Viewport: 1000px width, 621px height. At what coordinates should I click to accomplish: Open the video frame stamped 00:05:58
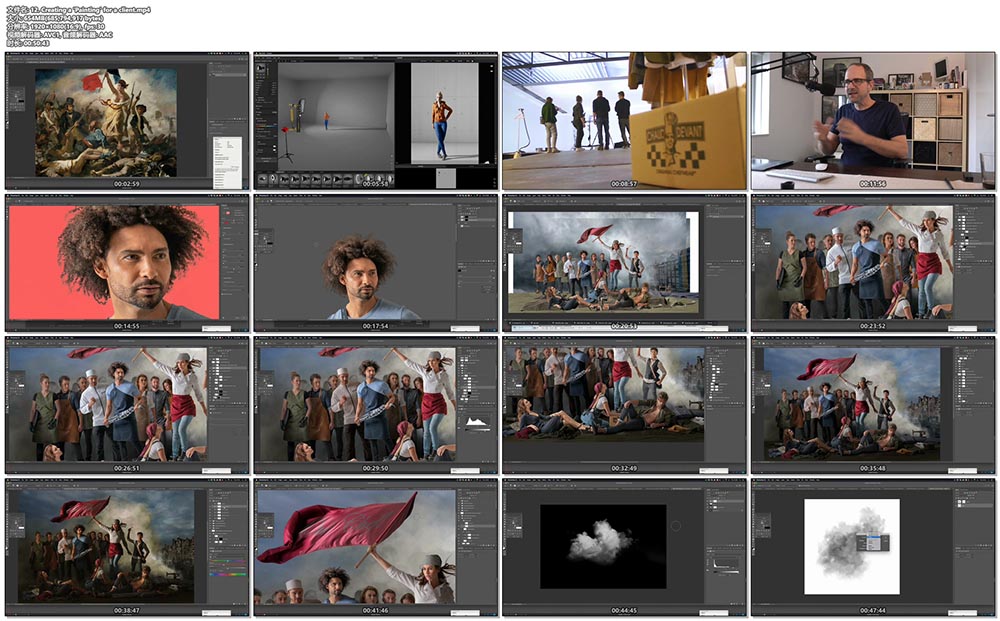(376, 121)
